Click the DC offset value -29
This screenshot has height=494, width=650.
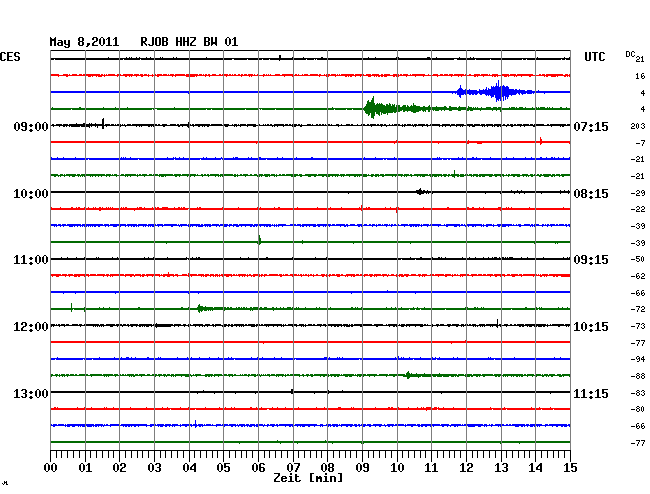[x=638, y=193]
